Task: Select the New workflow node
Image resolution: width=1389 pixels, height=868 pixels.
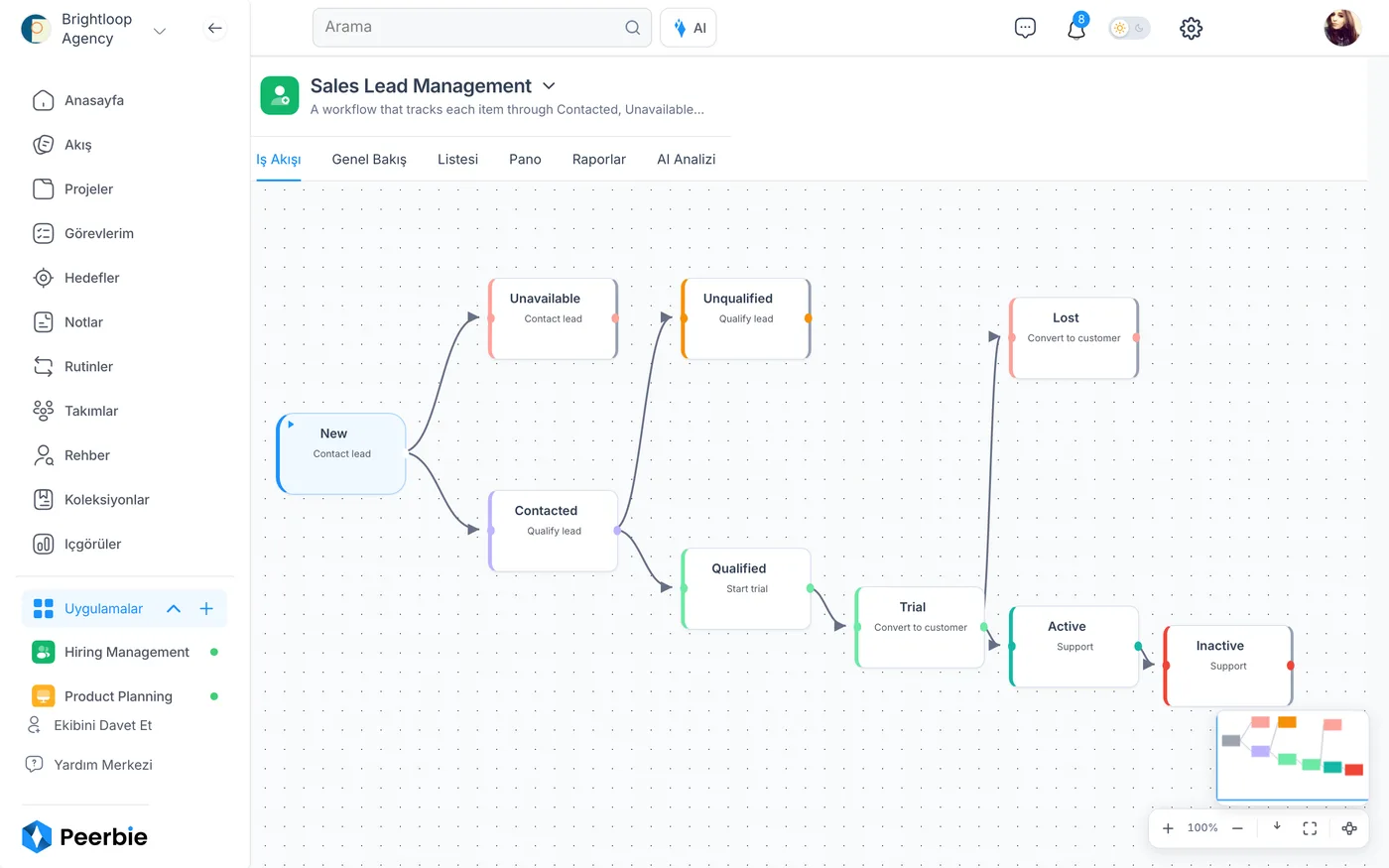Action: (341, 453)
